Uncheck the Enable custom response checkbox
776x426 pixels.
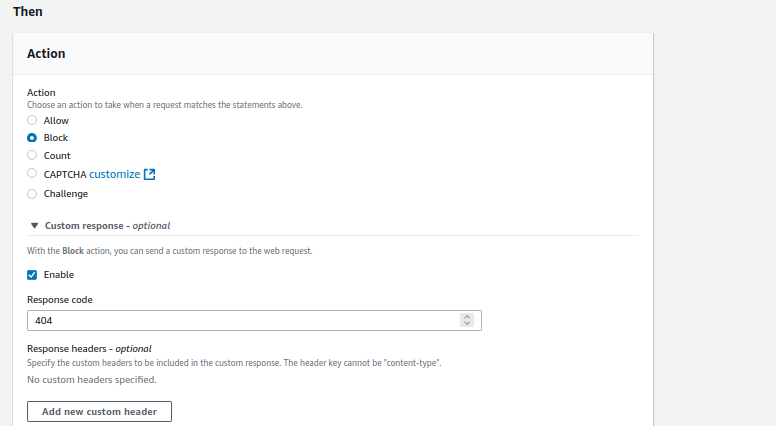(32, 275)
